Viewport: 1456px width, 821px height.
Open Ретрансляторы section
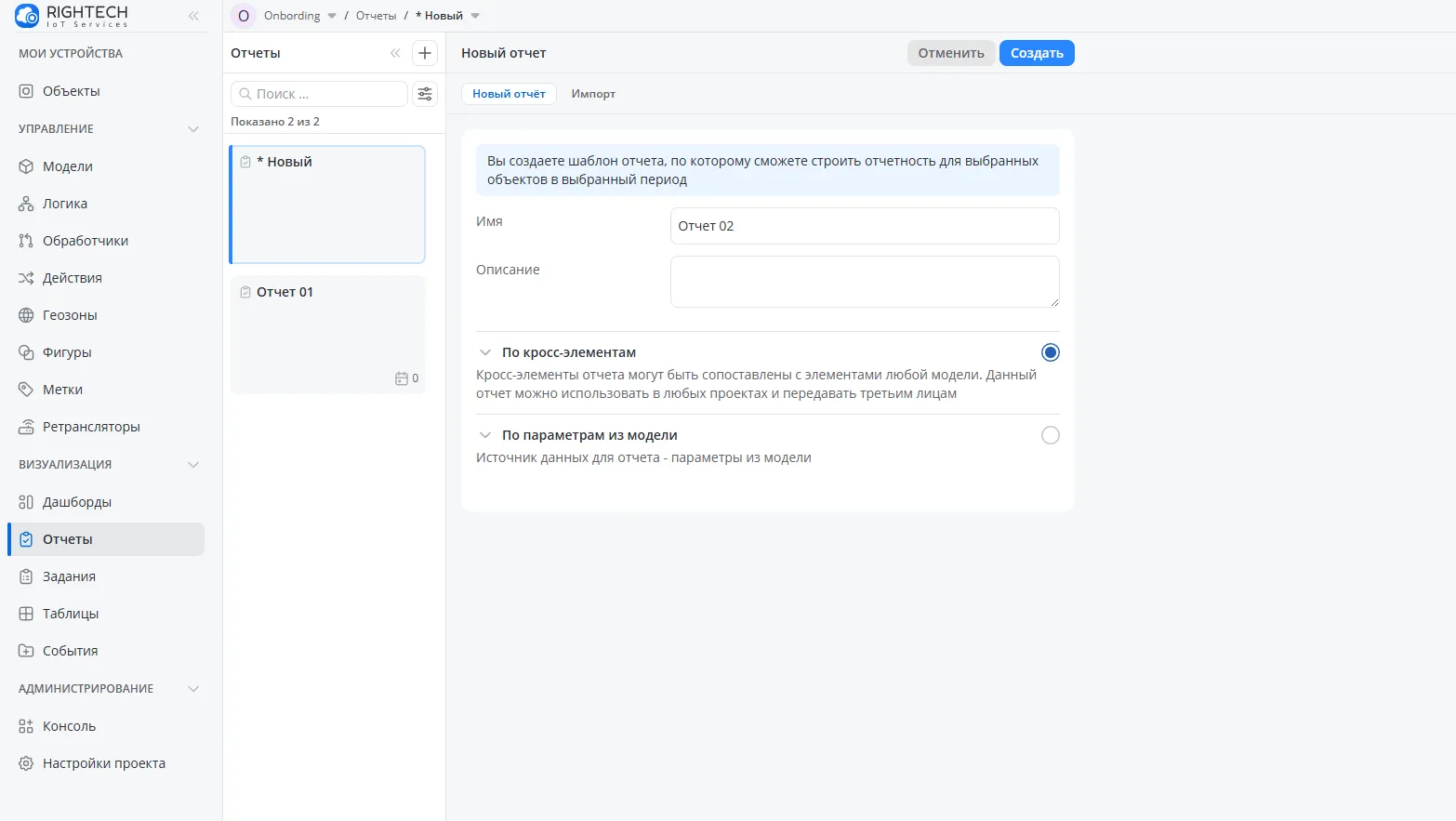91,427
